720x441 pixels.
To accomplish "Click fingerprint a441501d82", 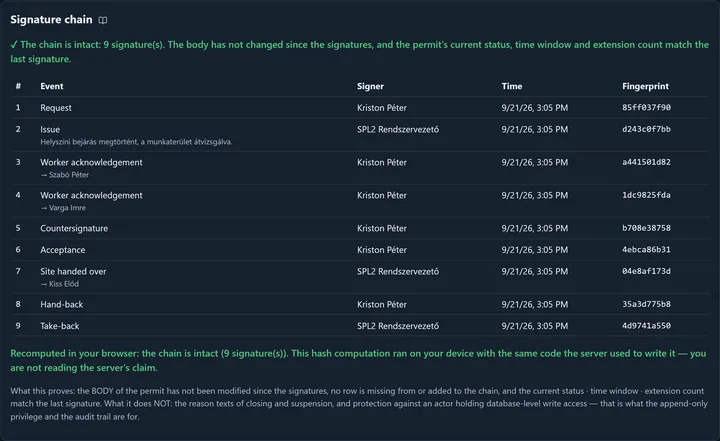I will coord(646,162).
